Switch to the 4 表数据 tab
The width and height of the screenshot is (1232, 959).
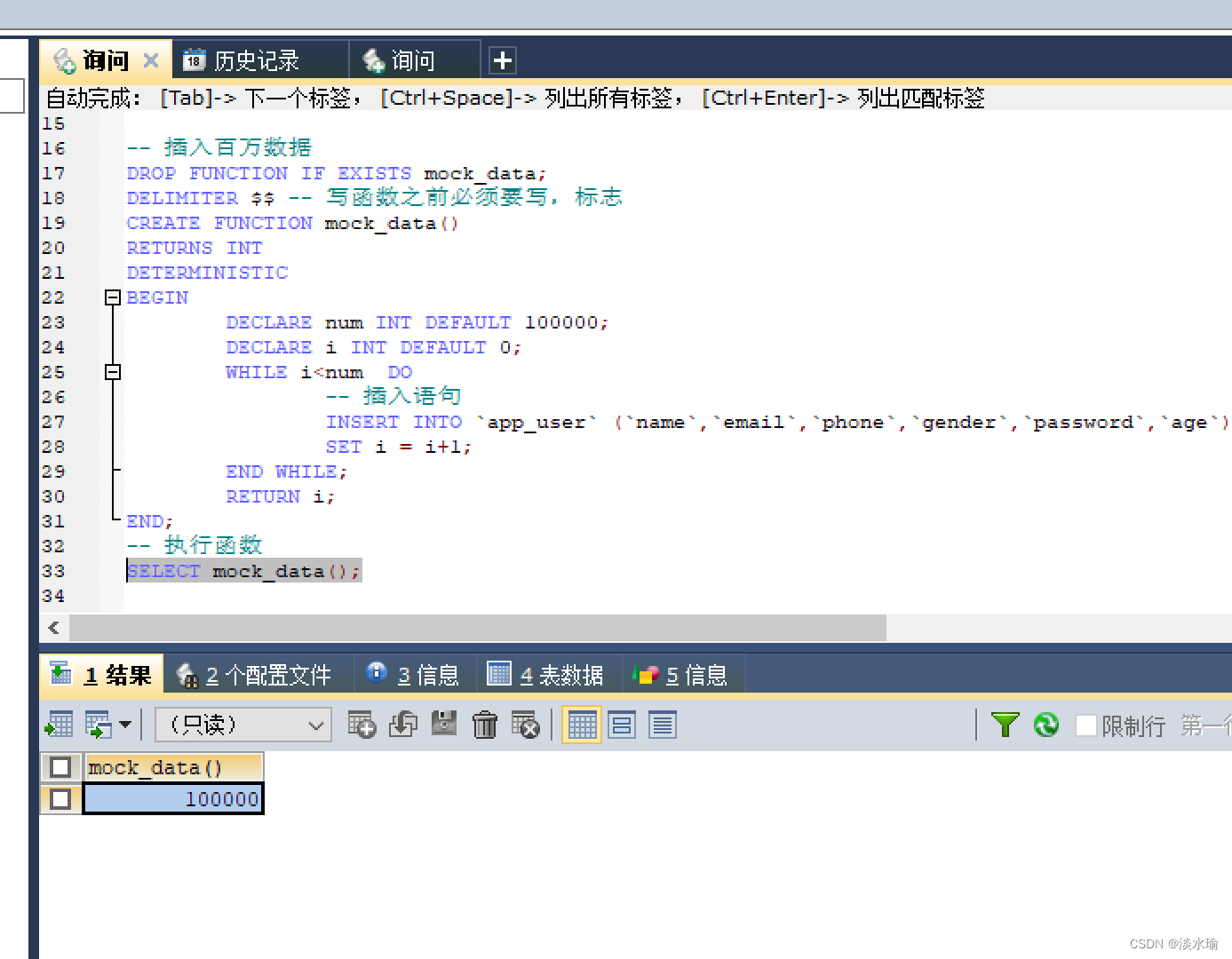pyautogui.click(x=547, y=675)
